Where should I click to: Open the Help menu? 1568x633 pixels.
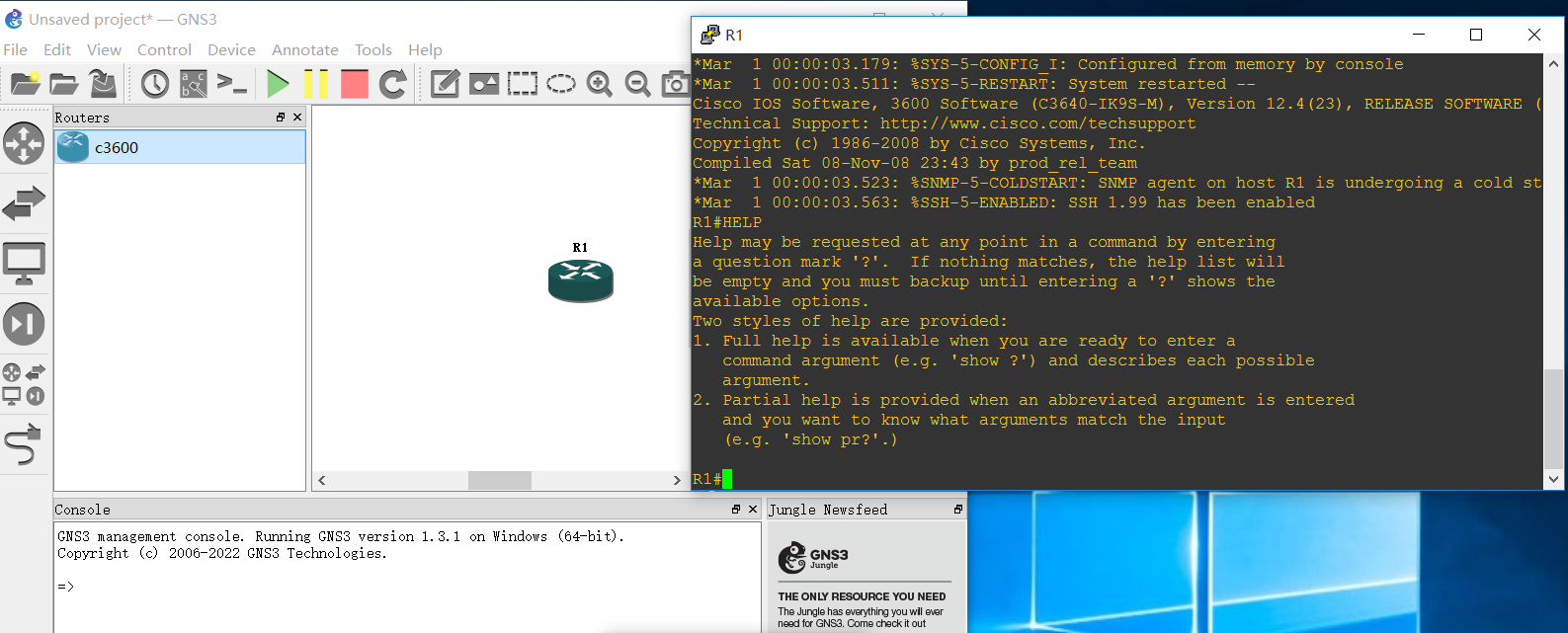click(x=425, y=49)
